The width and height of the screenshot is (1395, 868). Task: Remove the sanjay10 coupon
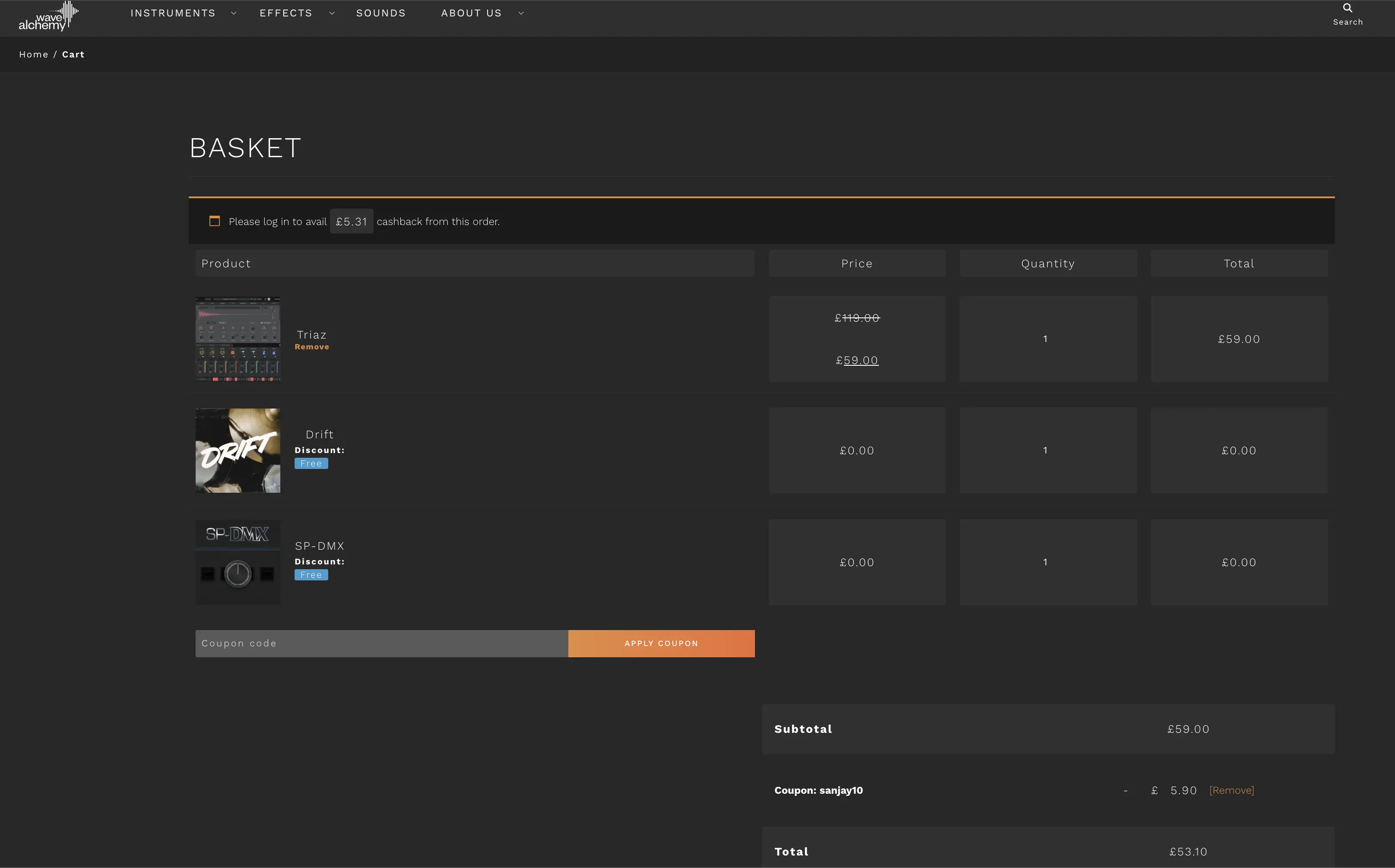click(1231, 791)
